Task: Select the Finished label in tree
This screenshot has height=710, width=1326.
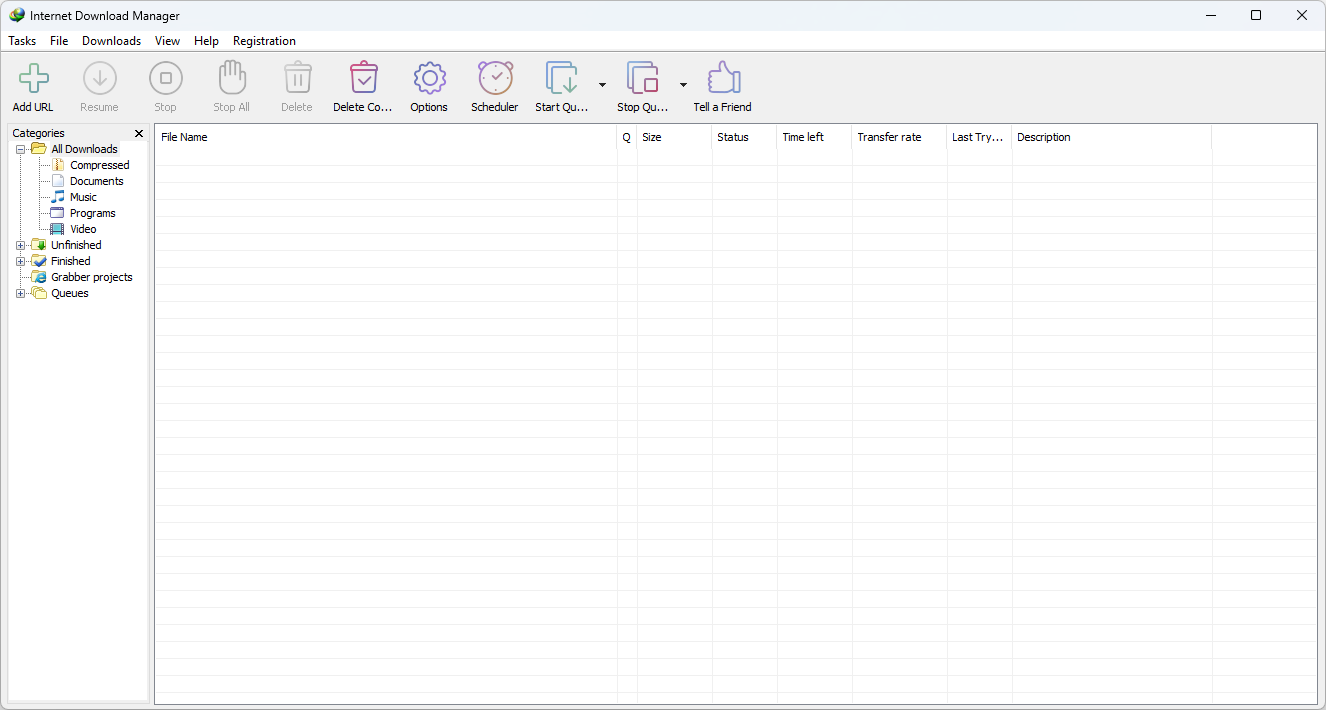Action: coord(71,261)
